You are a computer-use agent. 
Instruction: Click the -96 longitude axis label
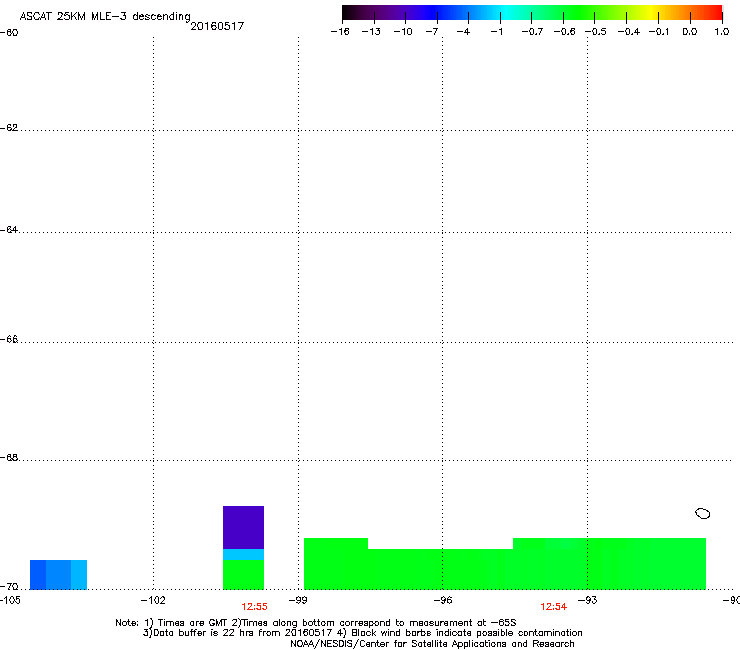443,600
